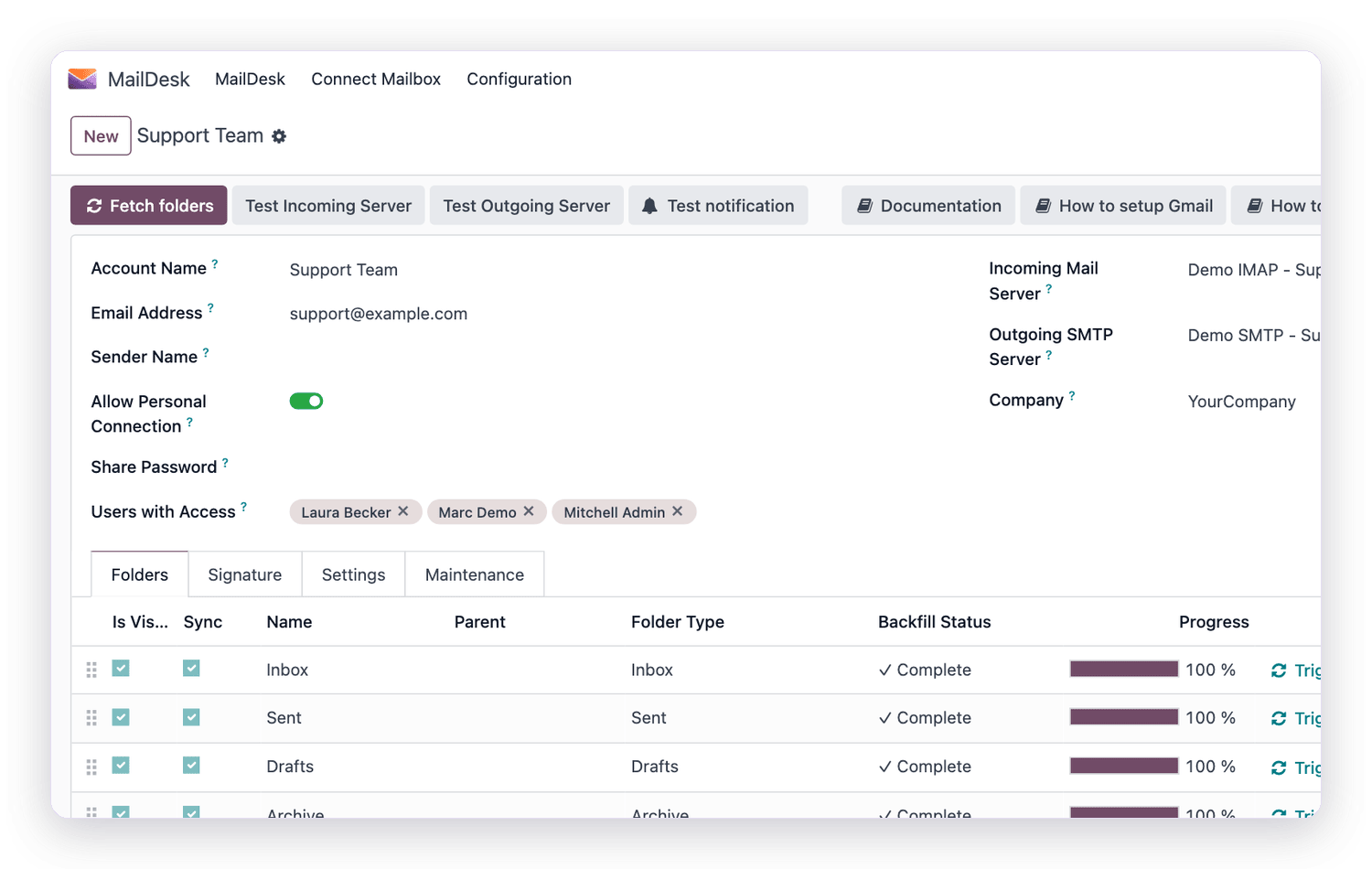1372x869 pixels.
Task: Open How to setup Gmail guide
Action: (x=1124, y=206)
